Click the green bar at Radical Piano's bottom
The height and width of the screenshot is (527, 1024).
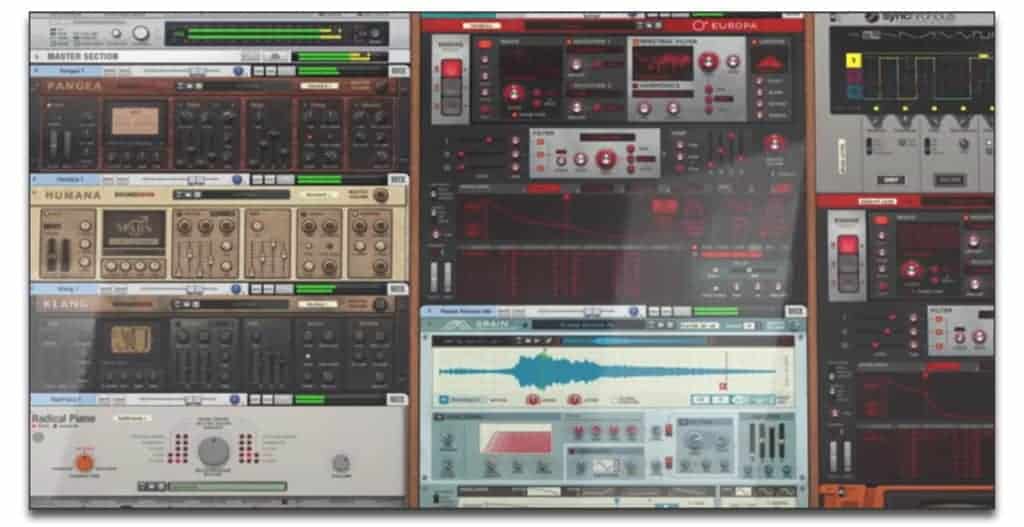[x=227, y=486]
